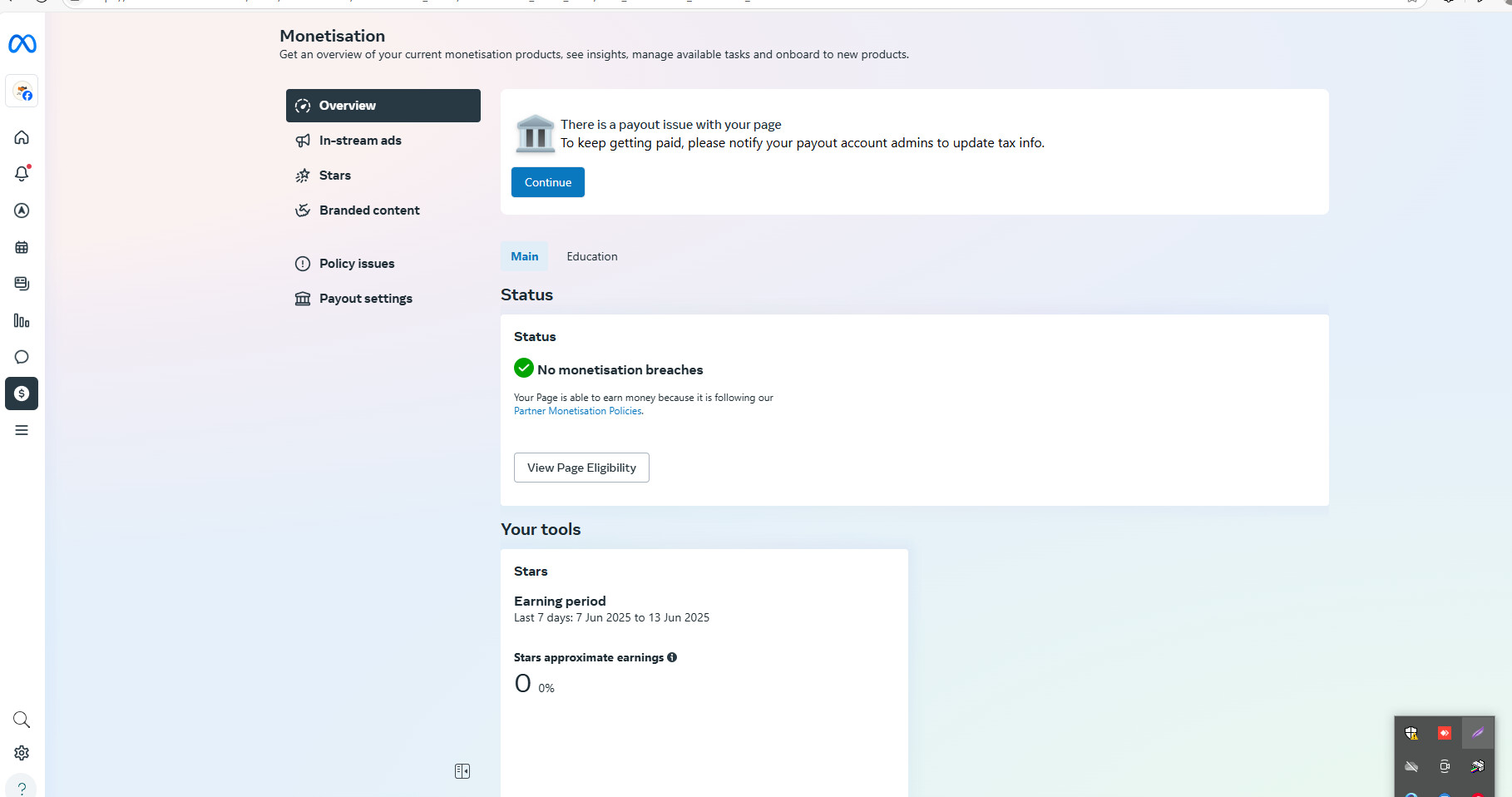This screenshot has height=797, width=1512.
Task: Click the bank building payout issue icon
Action: click(535, 134)
